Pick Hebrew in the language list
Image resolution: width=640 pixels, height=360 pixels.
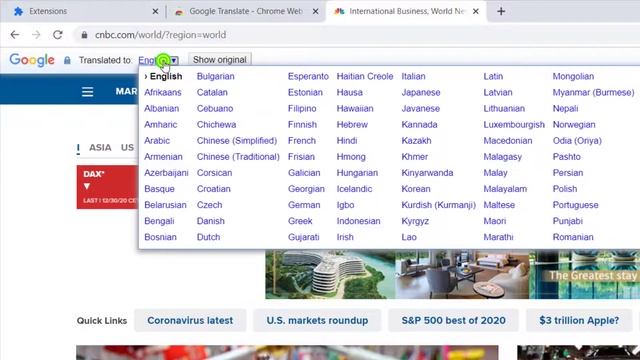352,124
